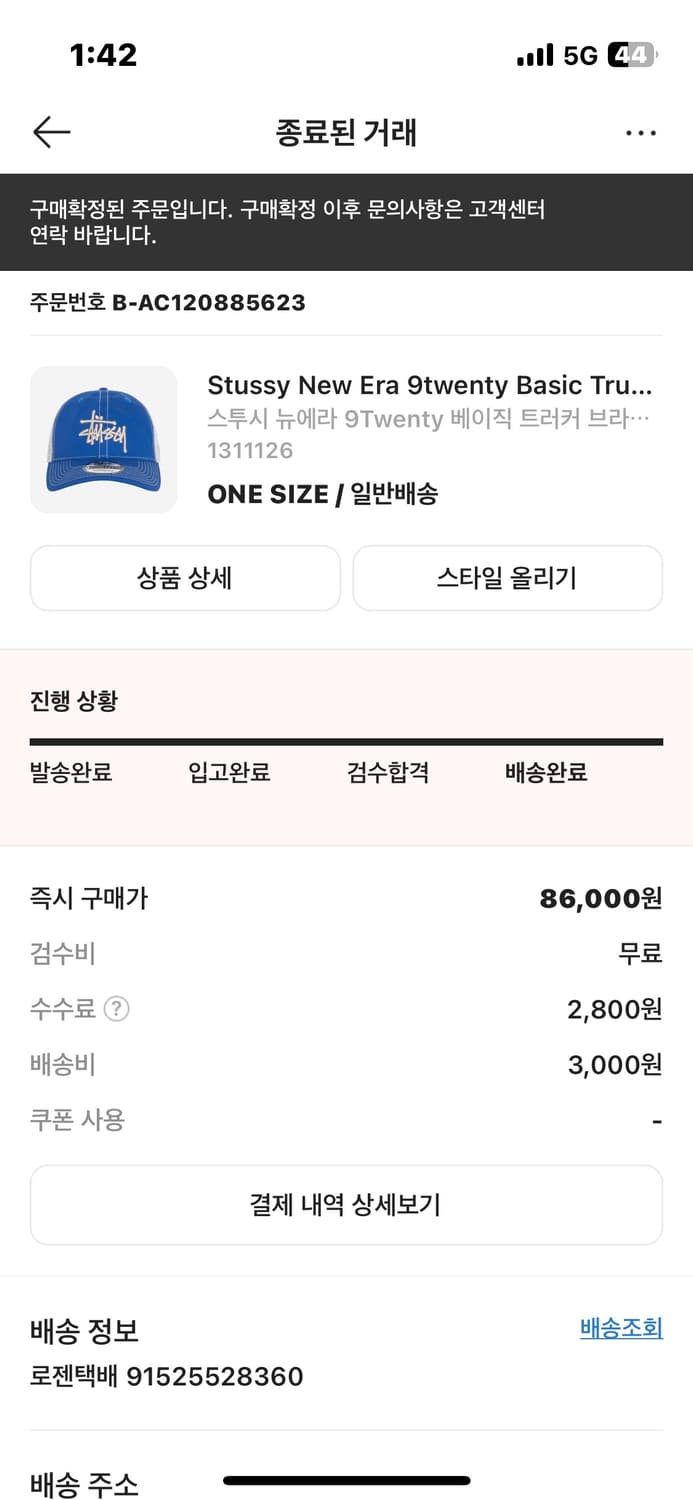Tap the order progress bar
This screenshot has height=1500, width=693.
[x=346, y=742]
